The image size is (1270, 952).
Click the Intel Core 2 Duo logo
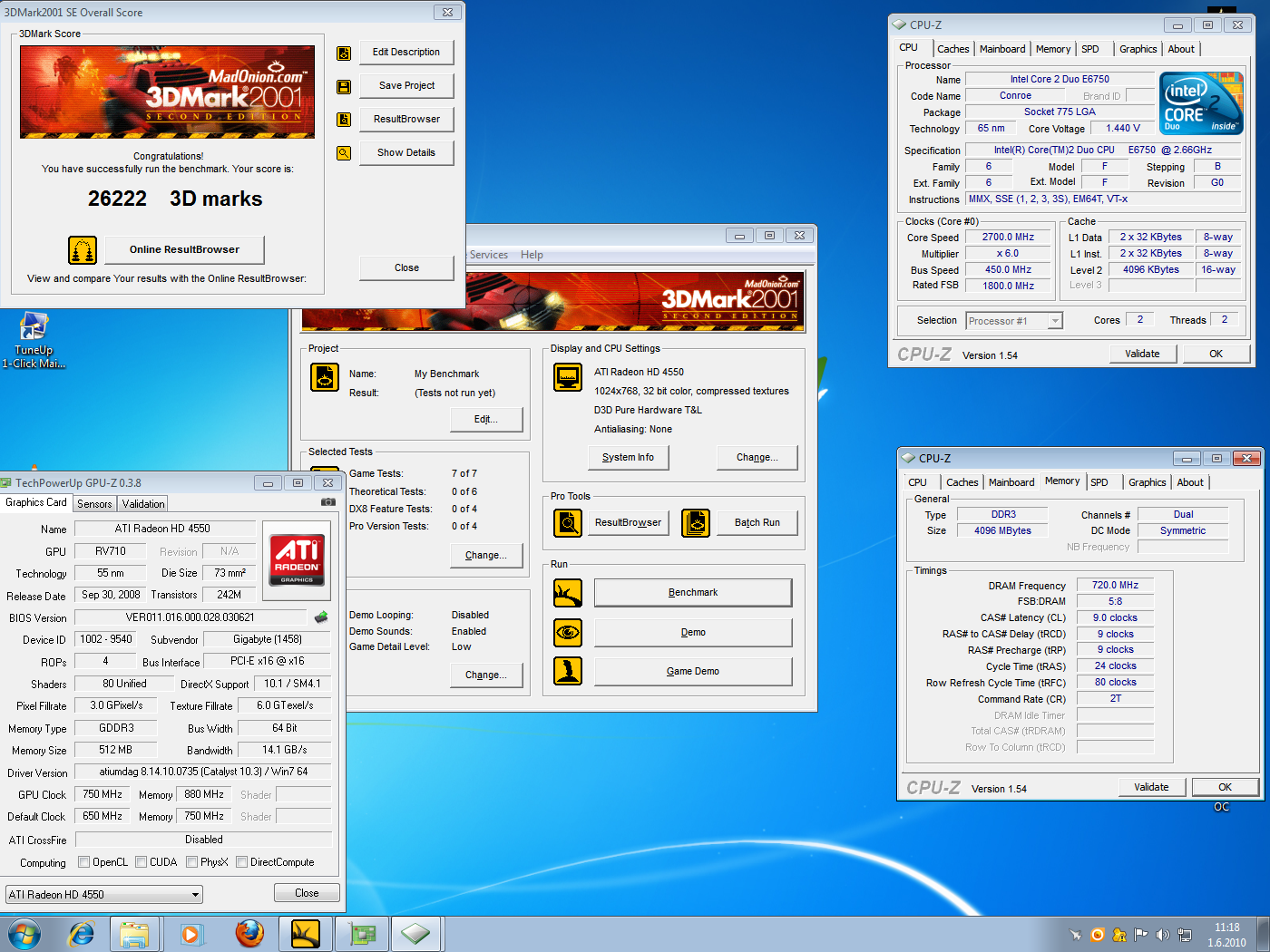point(1202,103)
